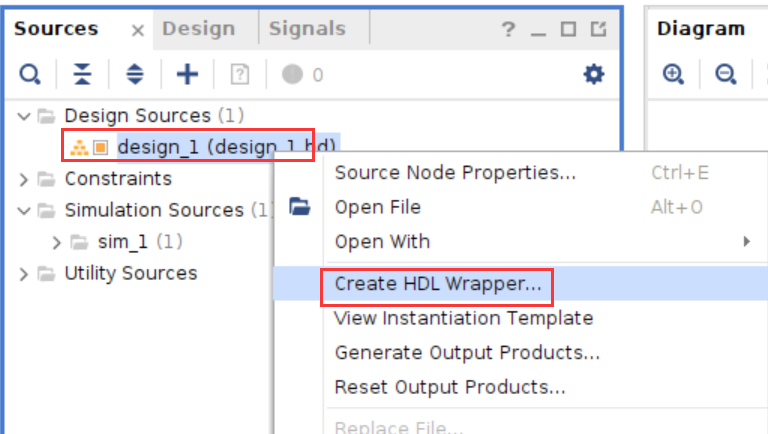Click the search icon in Sources toolbar

pyautogui.click(x=29, y=74)
